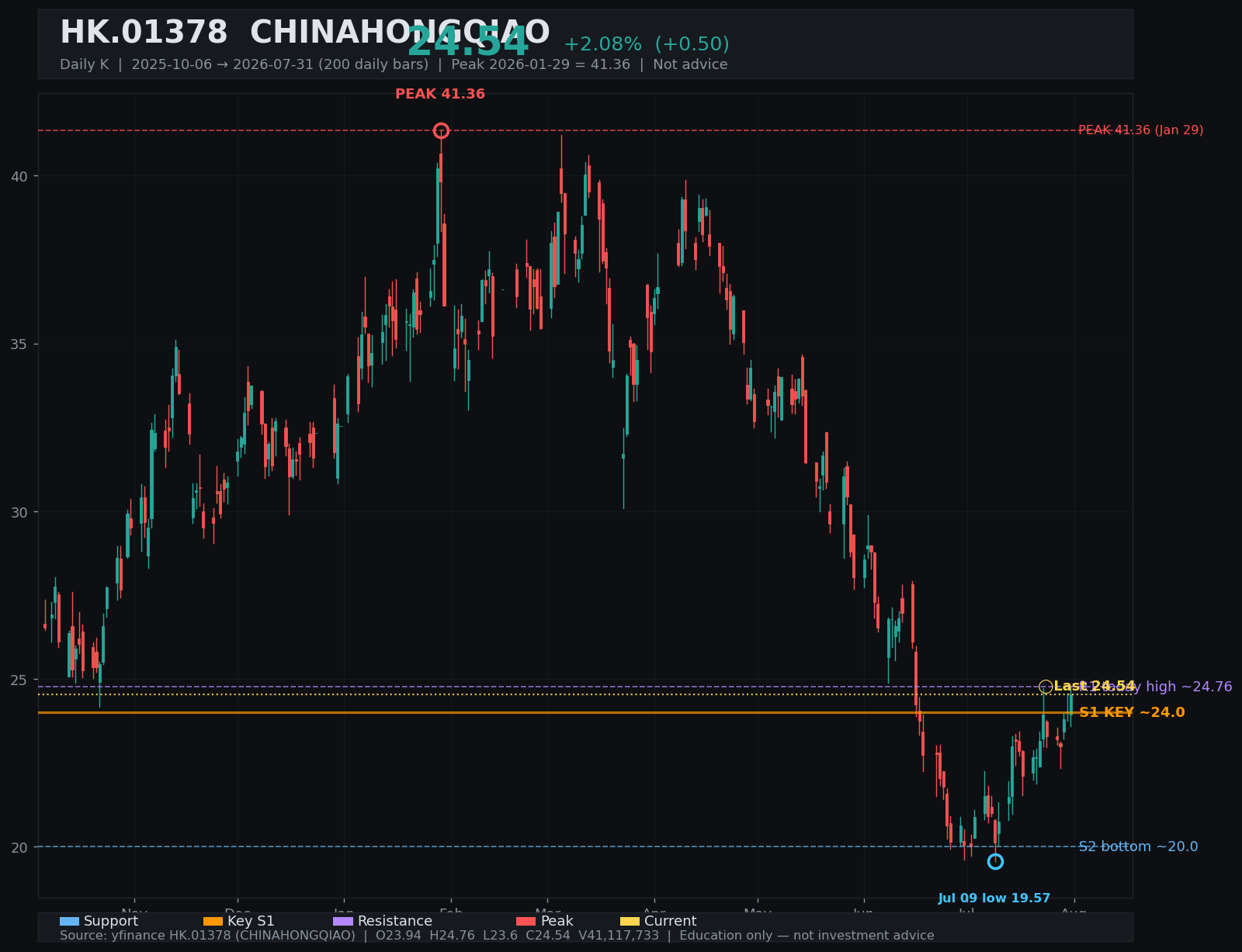Click the "Source: yfinance" footer line

point(497,936)
